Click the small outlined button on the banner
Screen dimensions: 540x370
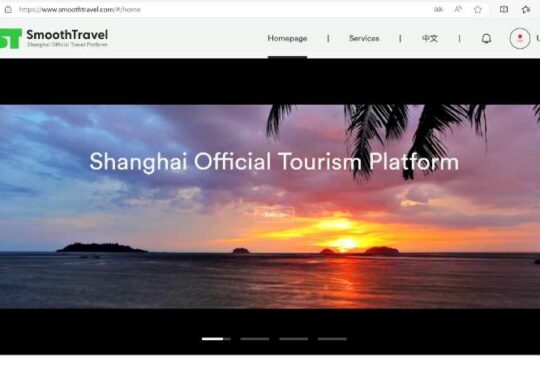point(274,214)
